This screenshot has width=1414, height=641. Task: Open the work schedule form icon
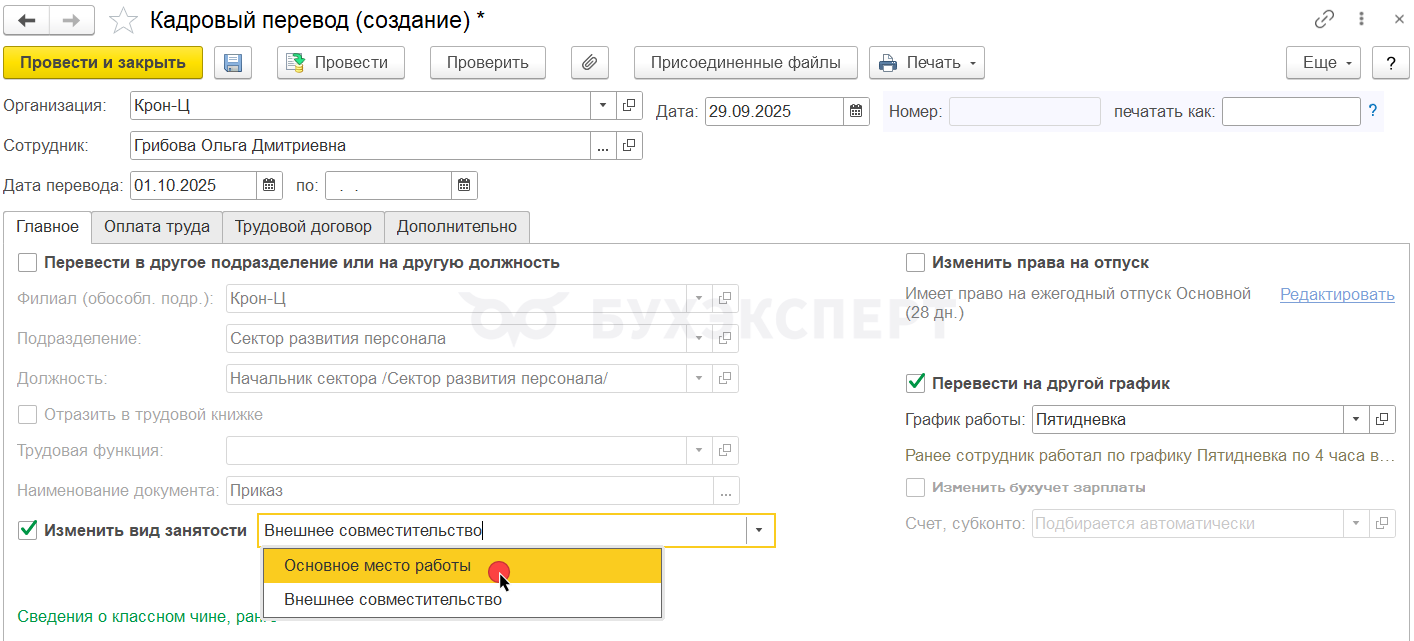pos(1383,419)
